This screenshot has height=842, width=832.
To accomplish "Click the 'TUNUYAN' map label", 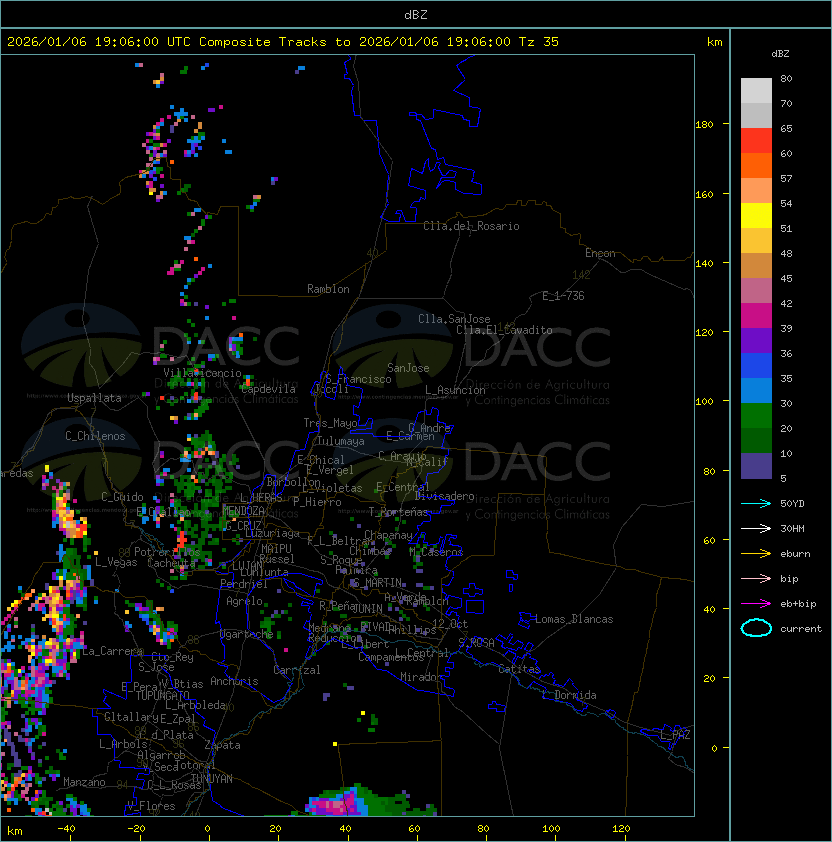I will [x=212, y=779].
